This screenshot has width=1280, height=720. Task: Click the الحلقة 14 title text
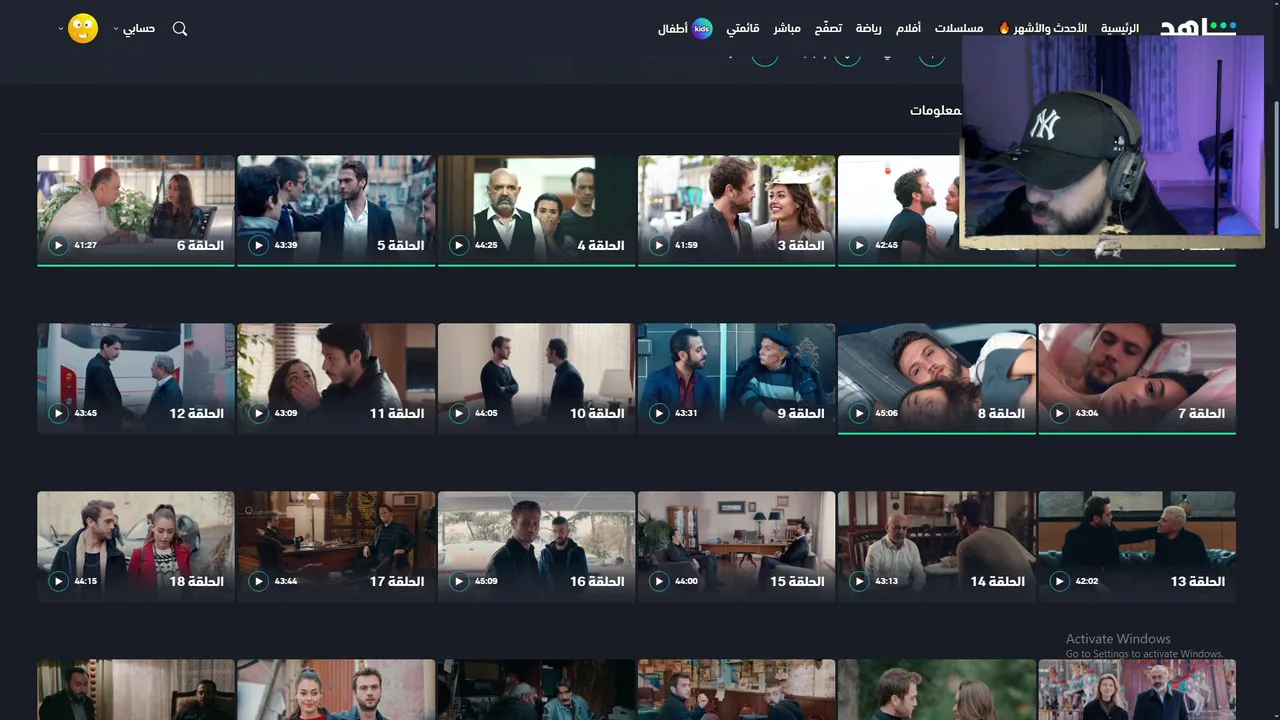(x=997, y=581)
